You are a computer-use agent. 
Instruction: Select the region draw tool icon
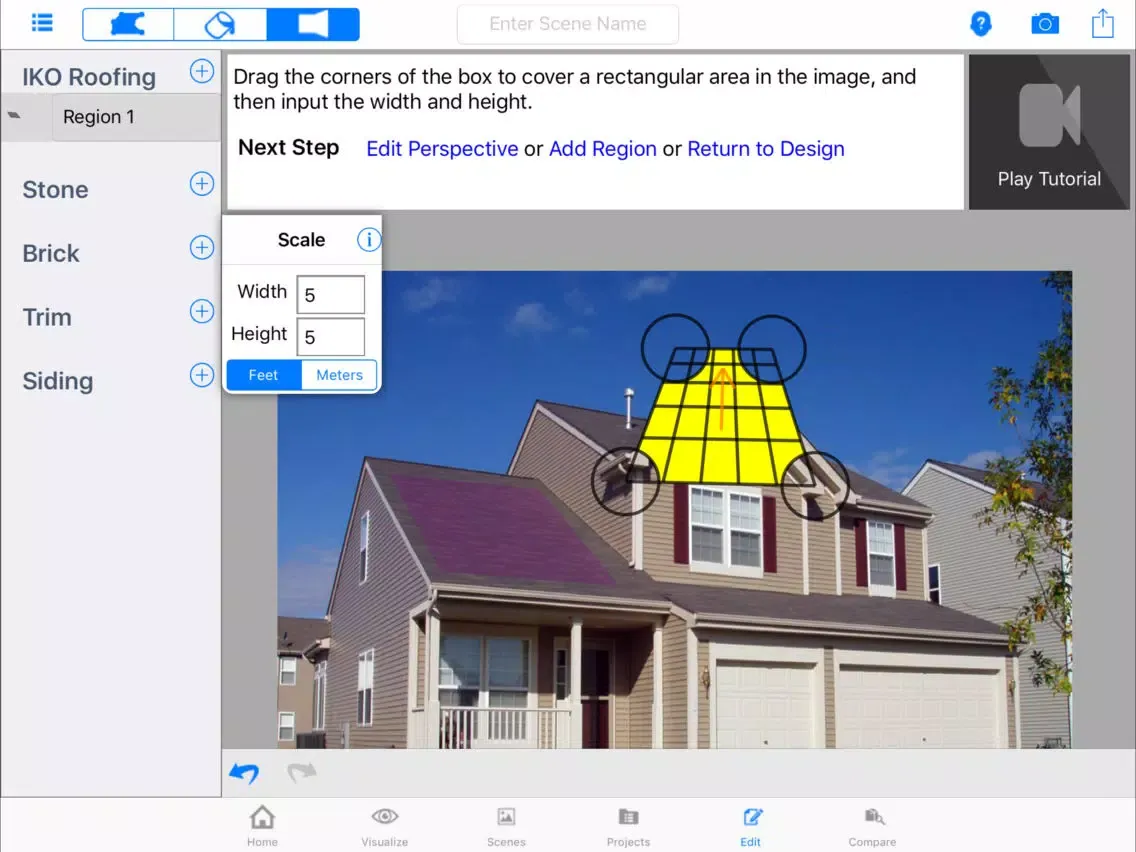(128, 24)
